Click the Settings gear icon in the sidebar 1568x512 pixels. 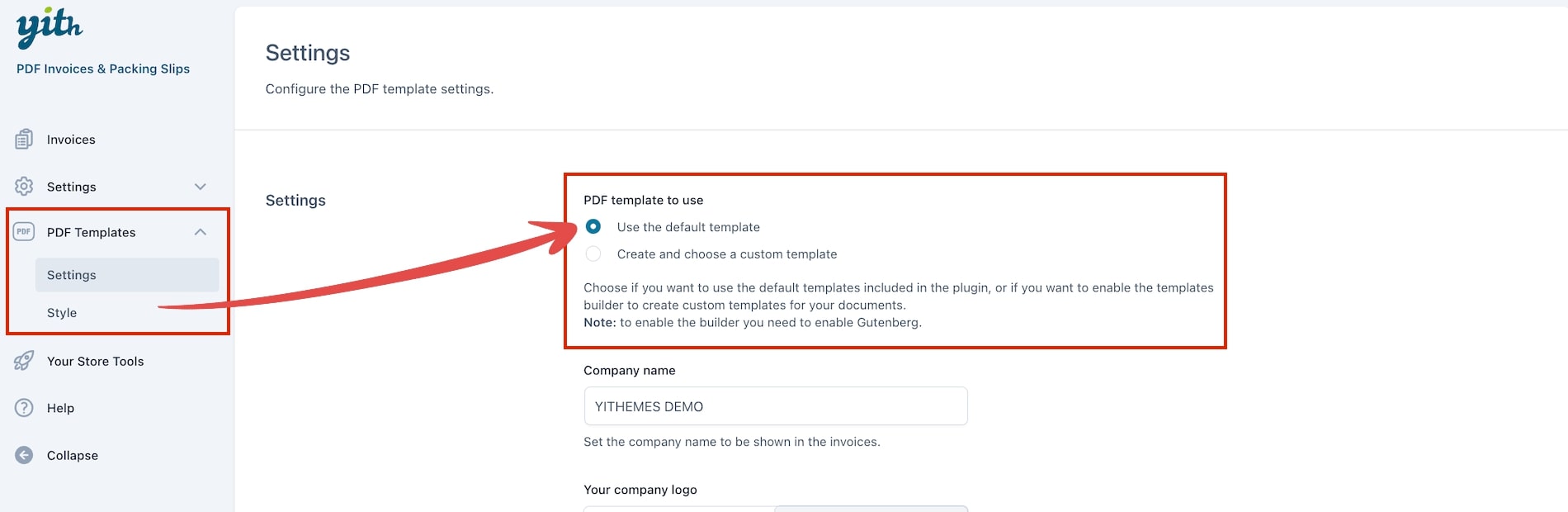(x=24, y=187)
